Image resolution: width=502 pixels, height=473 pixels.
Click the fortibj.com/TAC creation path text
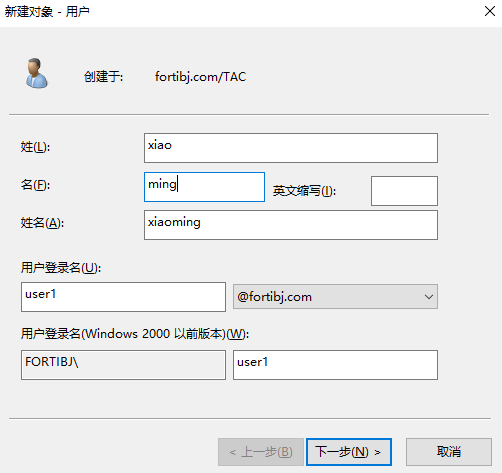click(x=200, y=77)
